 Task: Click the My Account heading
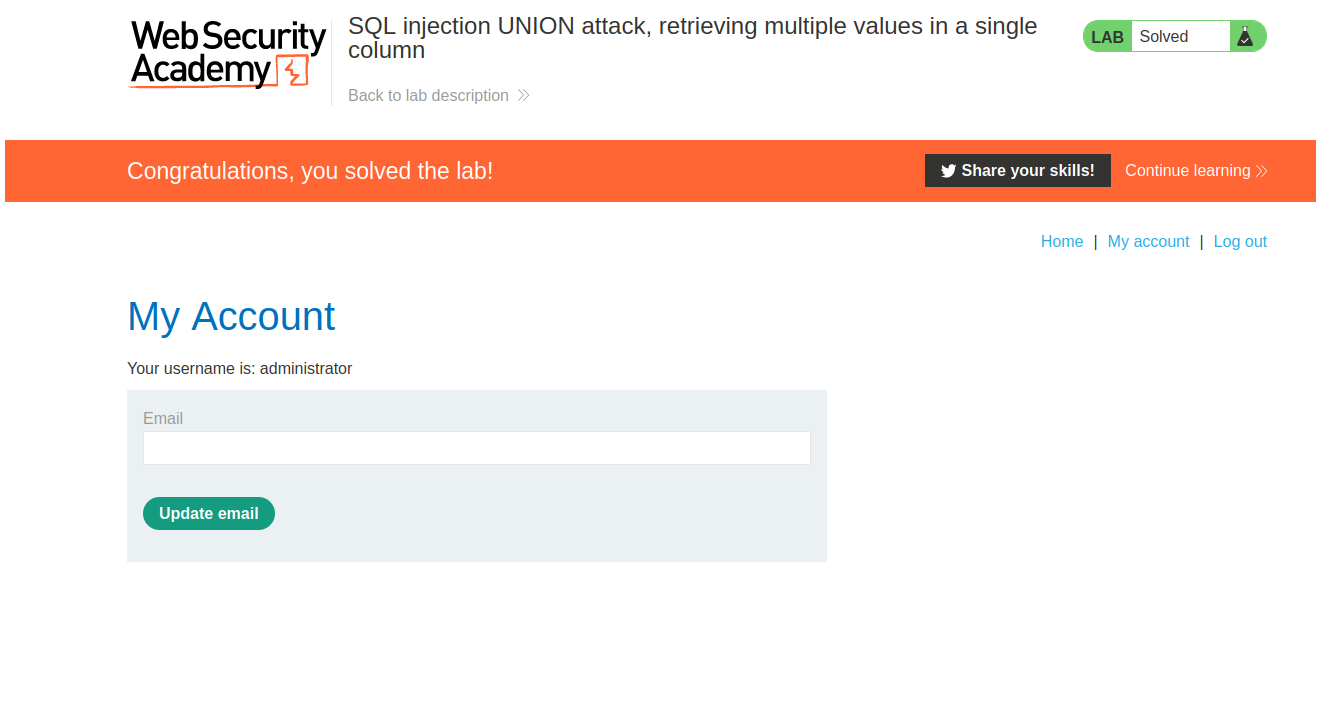pyautogui.click(x=231, y=317)
